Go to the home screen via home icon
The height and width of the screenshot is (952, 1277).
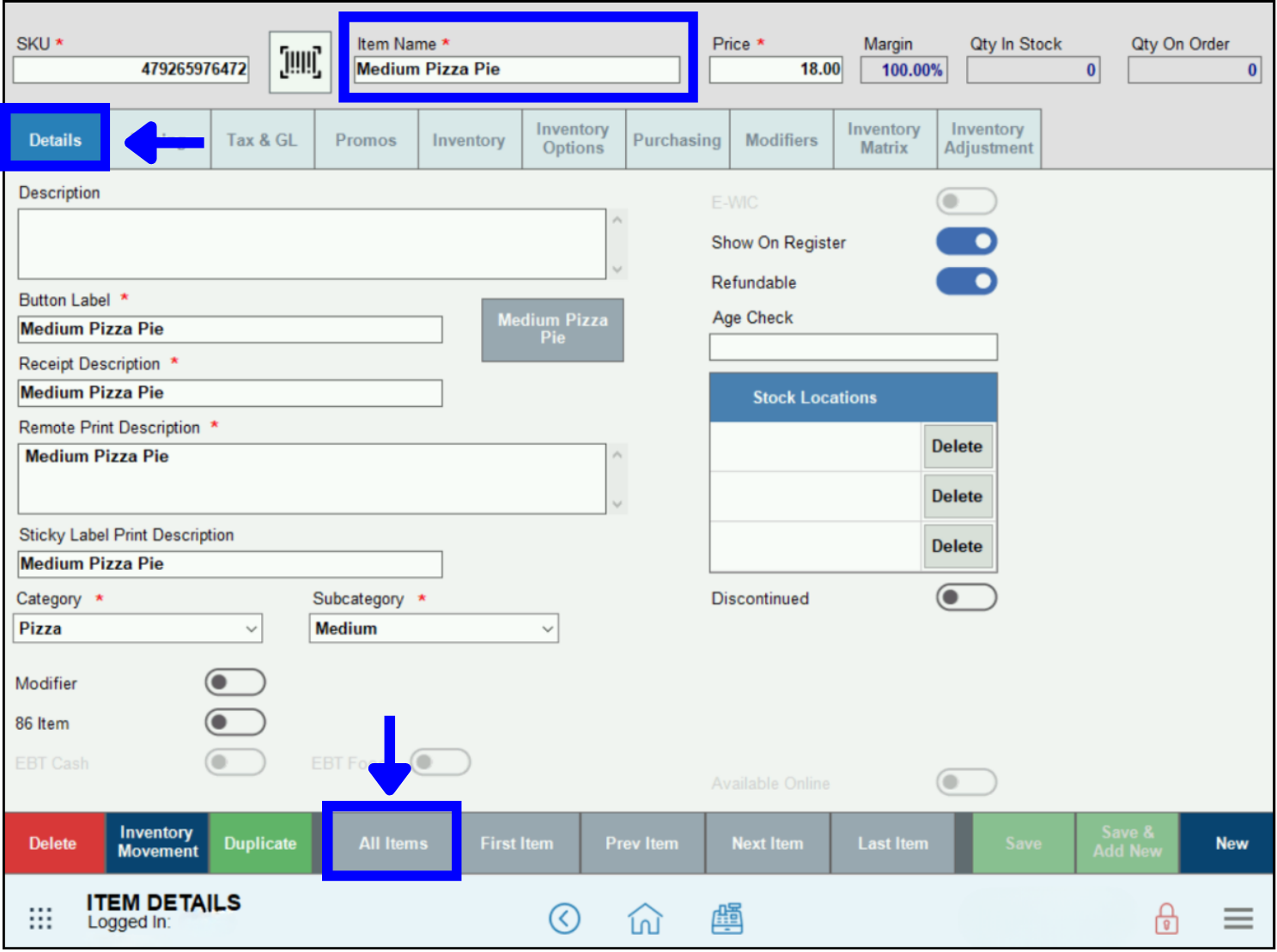pyautogui.click(x=644, y=918)
